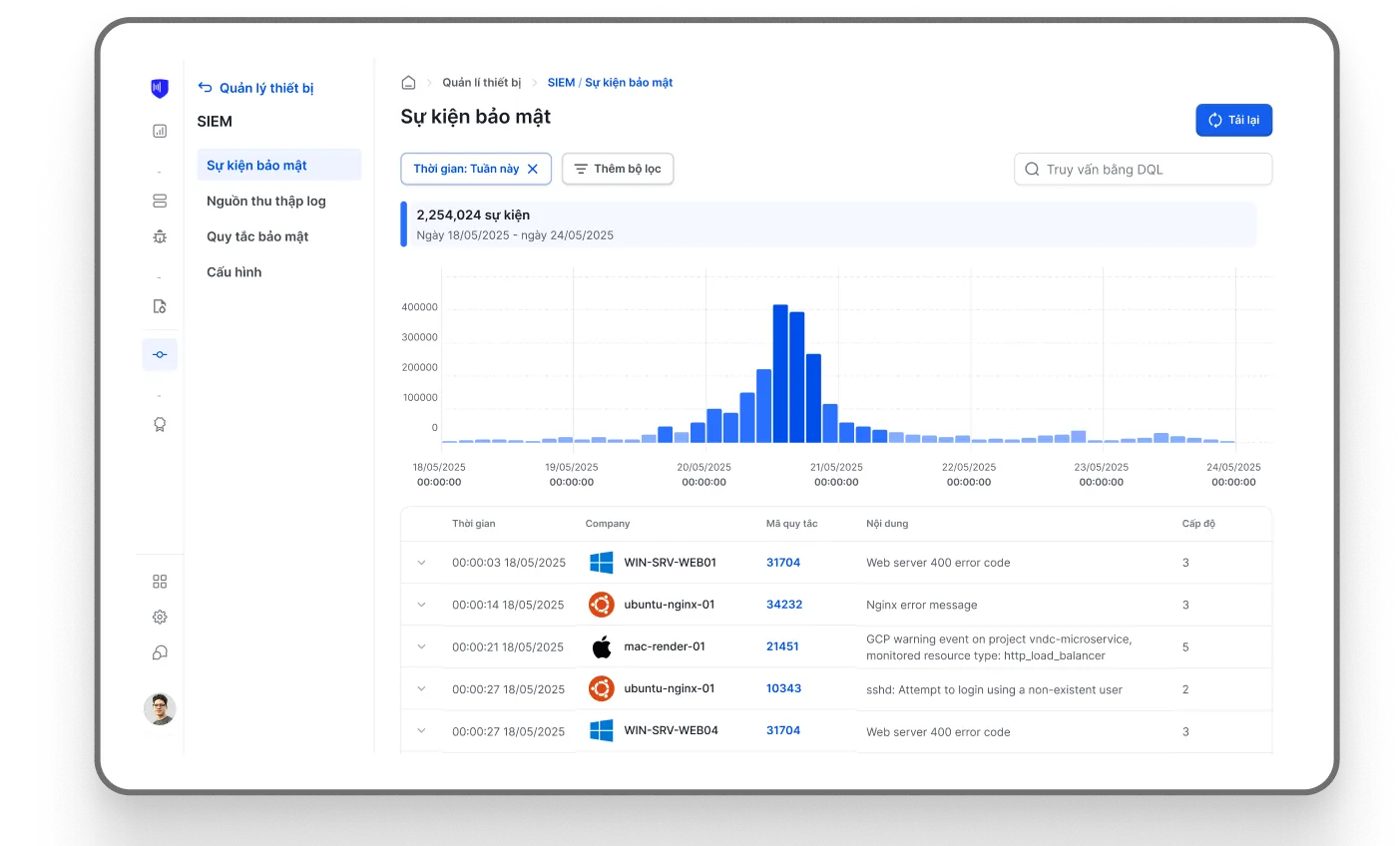Open the secured document sidebar icon

click(160, 306)
